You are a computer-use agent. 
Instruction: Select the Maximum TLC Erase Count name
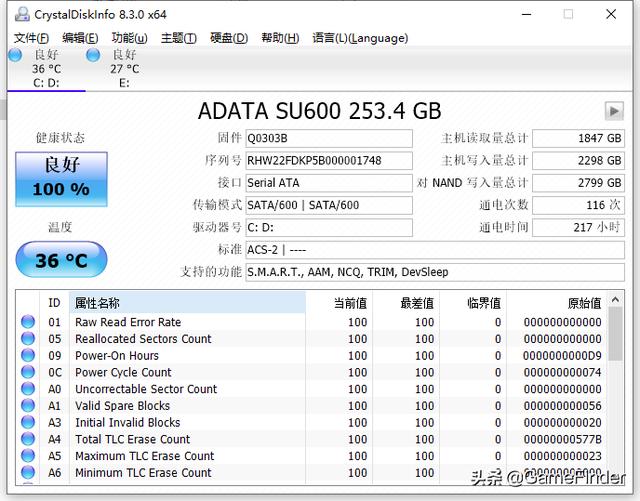[144, 456]
